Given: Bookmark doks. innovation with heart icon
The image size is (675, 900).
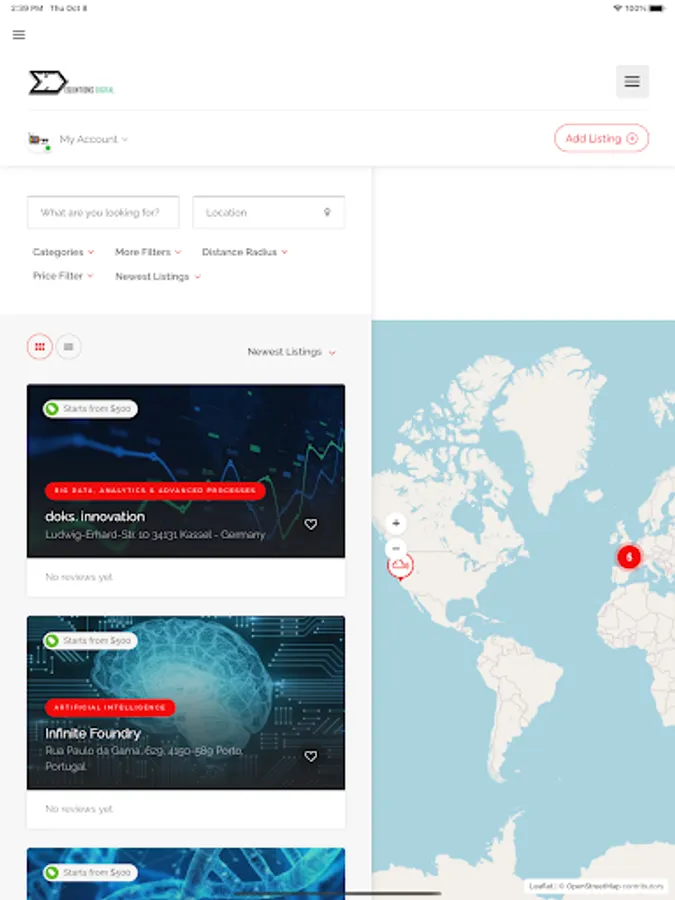Looking at the screenshot, I should 311,524.
